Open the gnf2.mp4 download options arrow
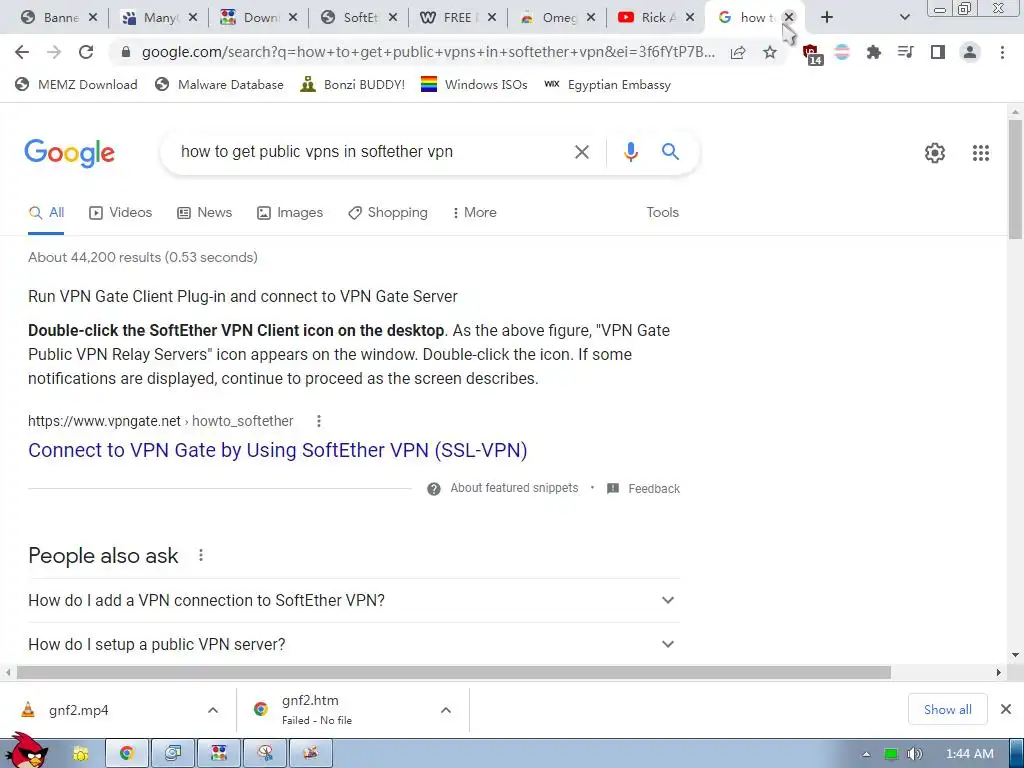This screenshot has height=768, width=1024. 213,710
